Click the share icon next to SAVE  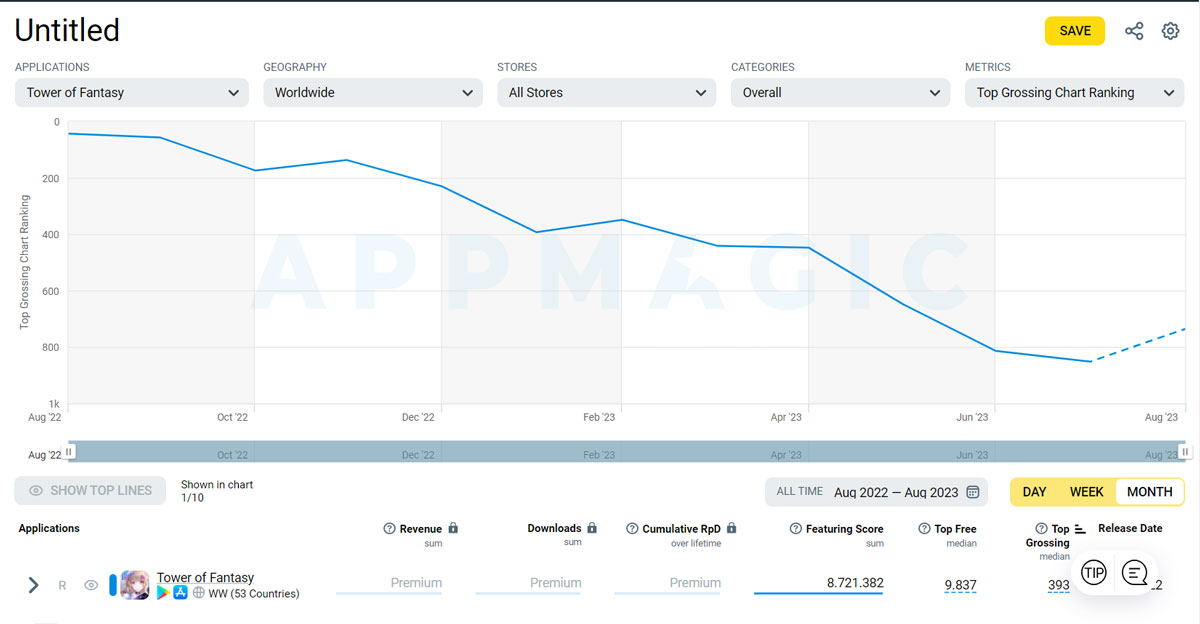click(x=1134, y=31)
